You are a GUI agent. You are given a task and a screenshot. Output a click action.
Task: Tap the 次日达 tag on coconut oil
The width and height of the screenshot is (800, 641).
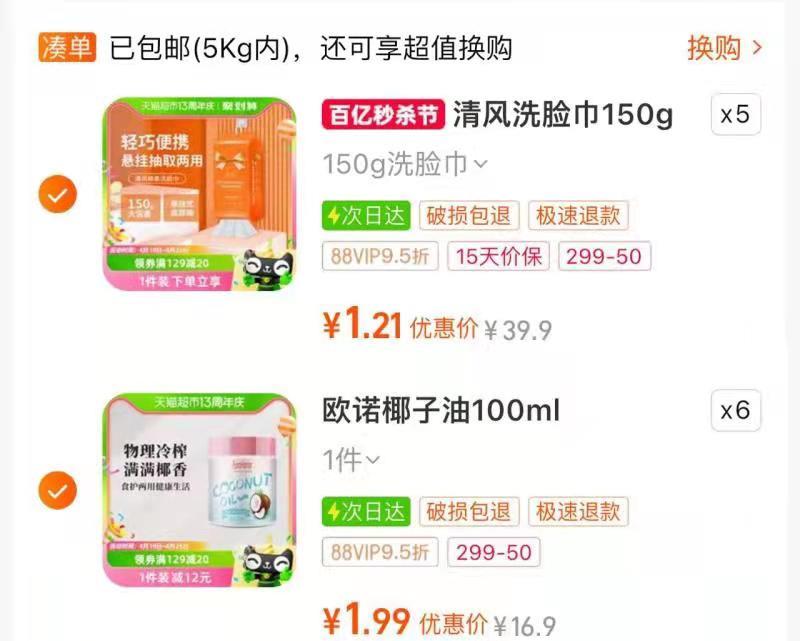point(366,511)
